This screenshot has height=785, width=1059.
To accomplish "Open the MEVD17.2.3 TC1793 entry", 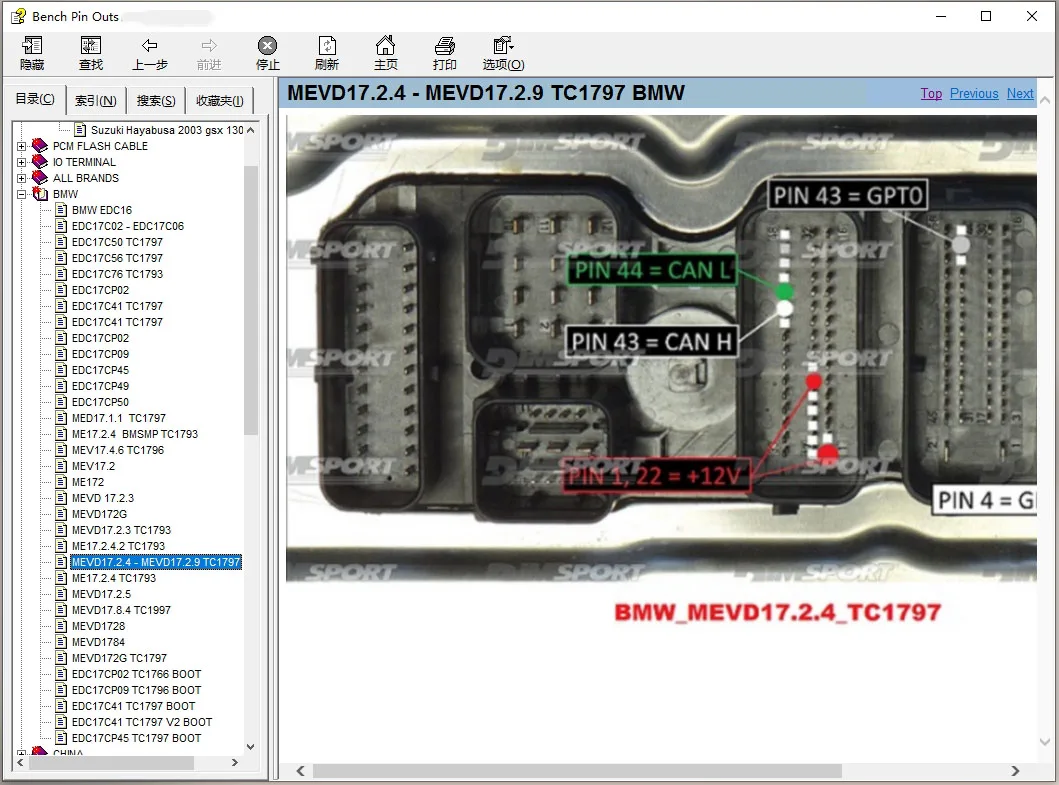I will 122,530.
